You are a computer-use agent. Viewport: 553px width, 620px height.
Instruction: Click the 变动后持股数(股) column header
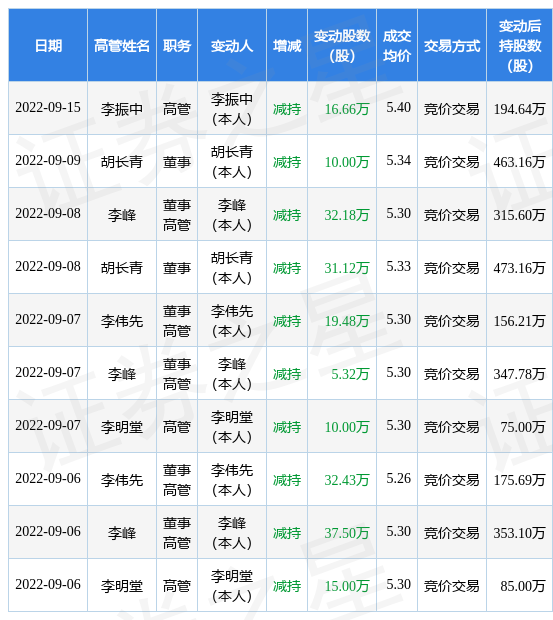point(519,46)
